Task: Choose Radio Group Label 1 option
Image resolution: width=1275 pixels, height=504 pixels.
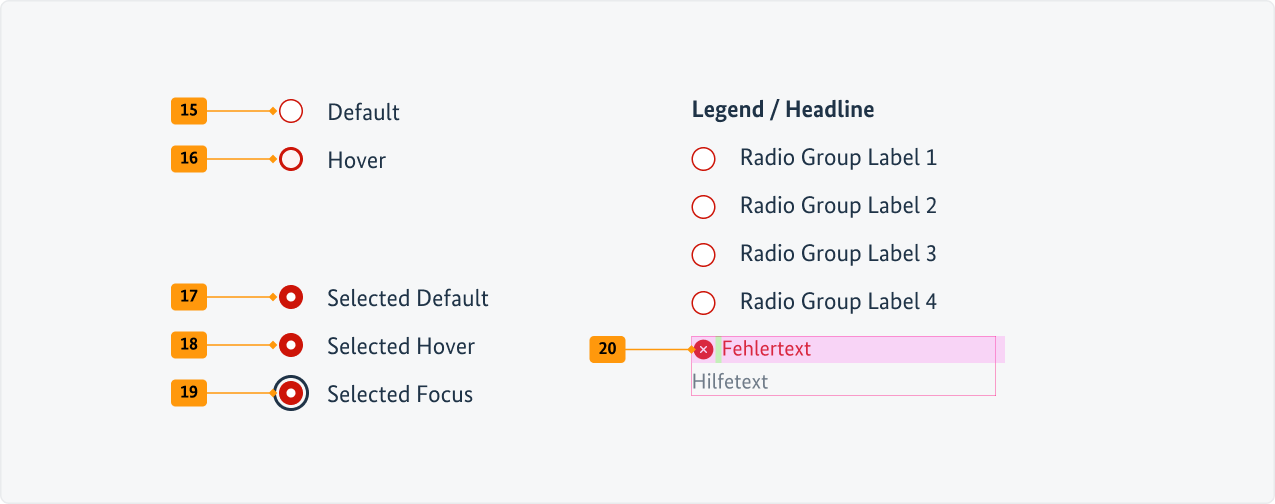Action: click(704, 158)
